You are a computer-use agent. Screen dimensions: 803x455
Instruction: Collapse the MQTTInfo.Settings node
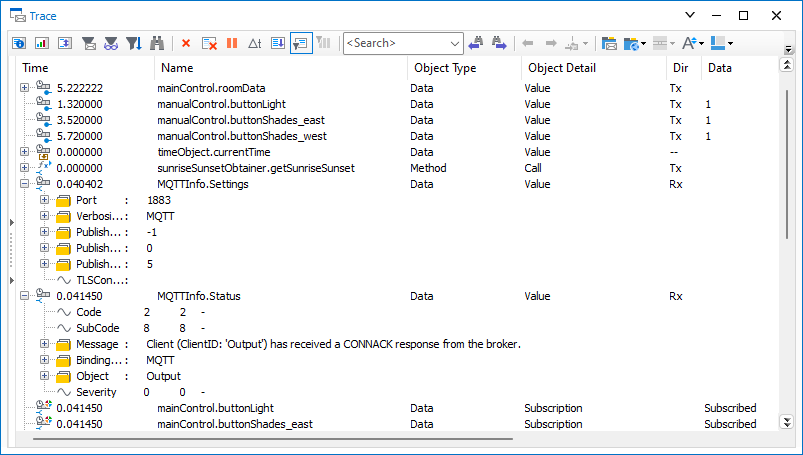(25, 183)
